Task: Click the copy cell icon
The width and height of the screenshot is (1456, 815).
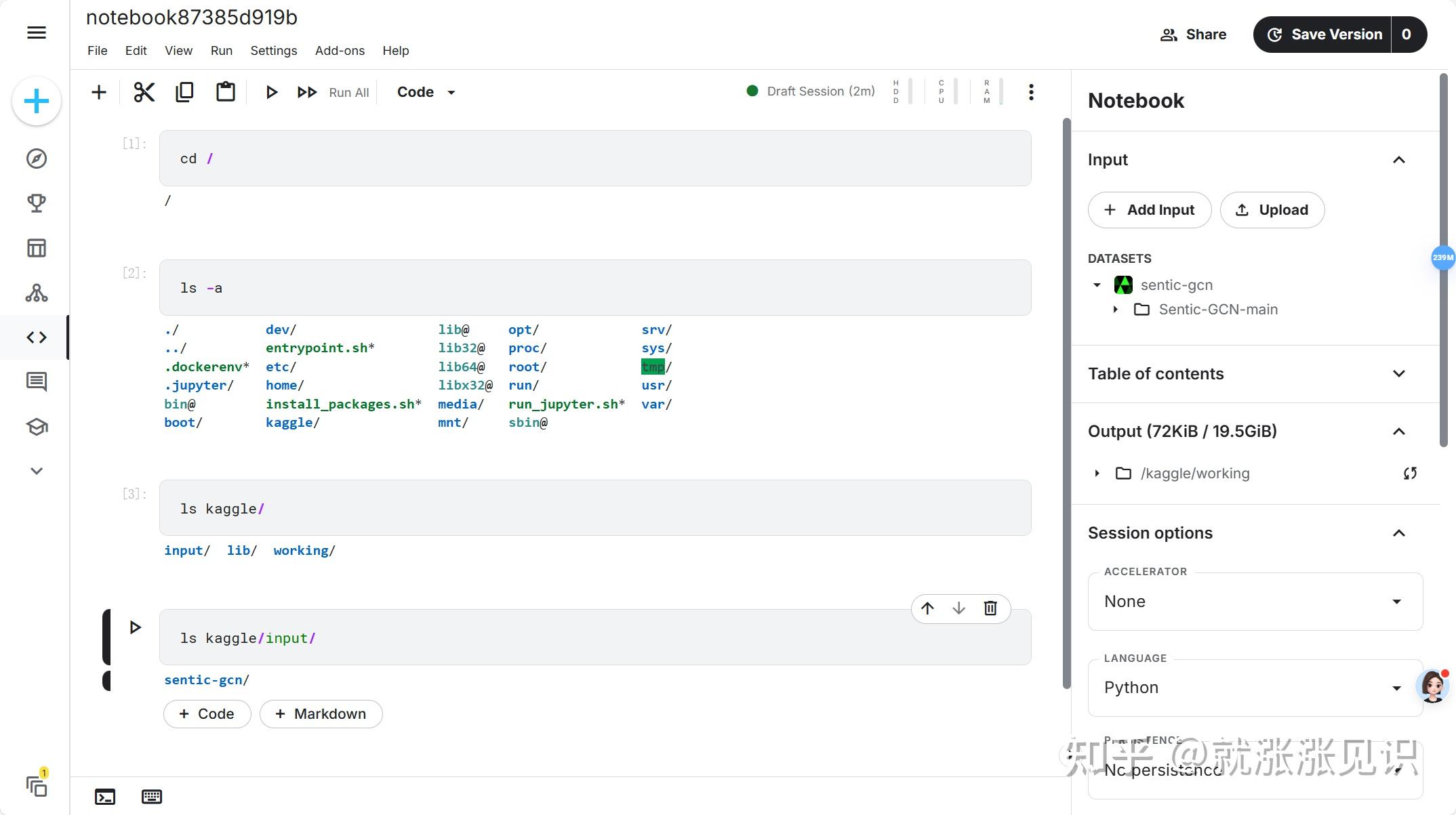Action: coord(184,92)
